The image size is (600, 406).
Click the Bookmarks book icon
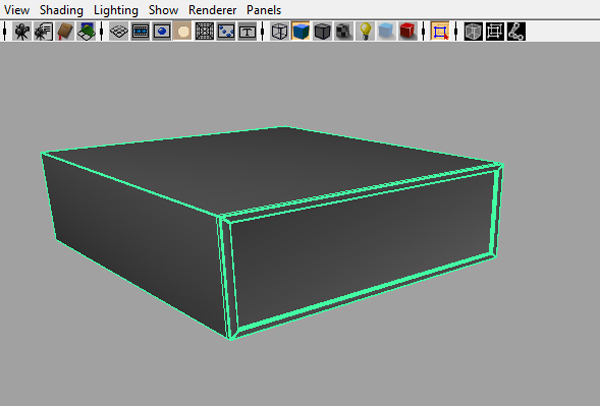coord(65,31)
